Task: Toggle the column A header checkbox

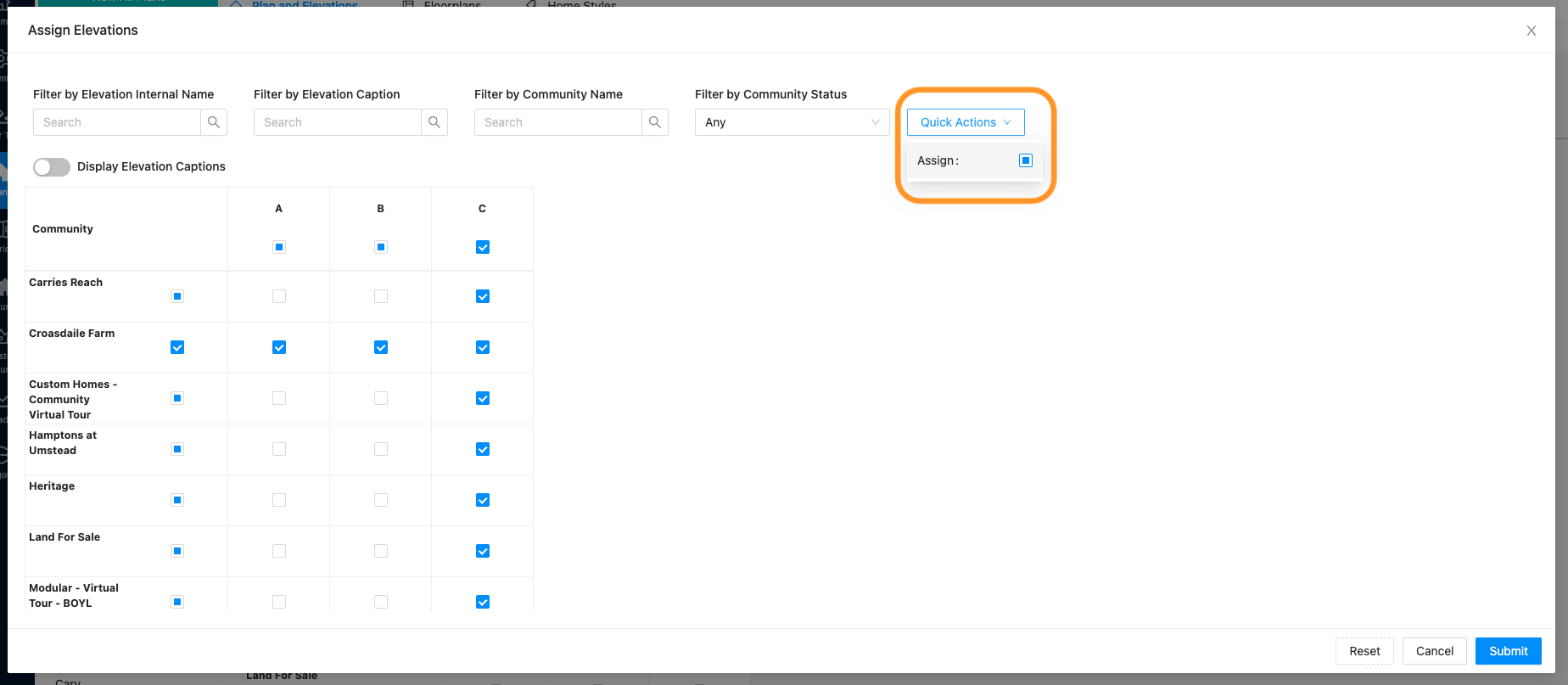Action: tap(279, 247)
